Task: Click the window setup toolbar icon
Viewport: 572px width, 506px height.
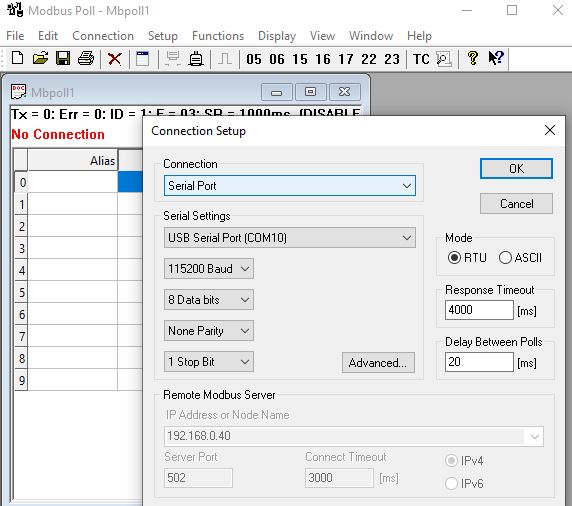Action: click(x=142, y=58)
